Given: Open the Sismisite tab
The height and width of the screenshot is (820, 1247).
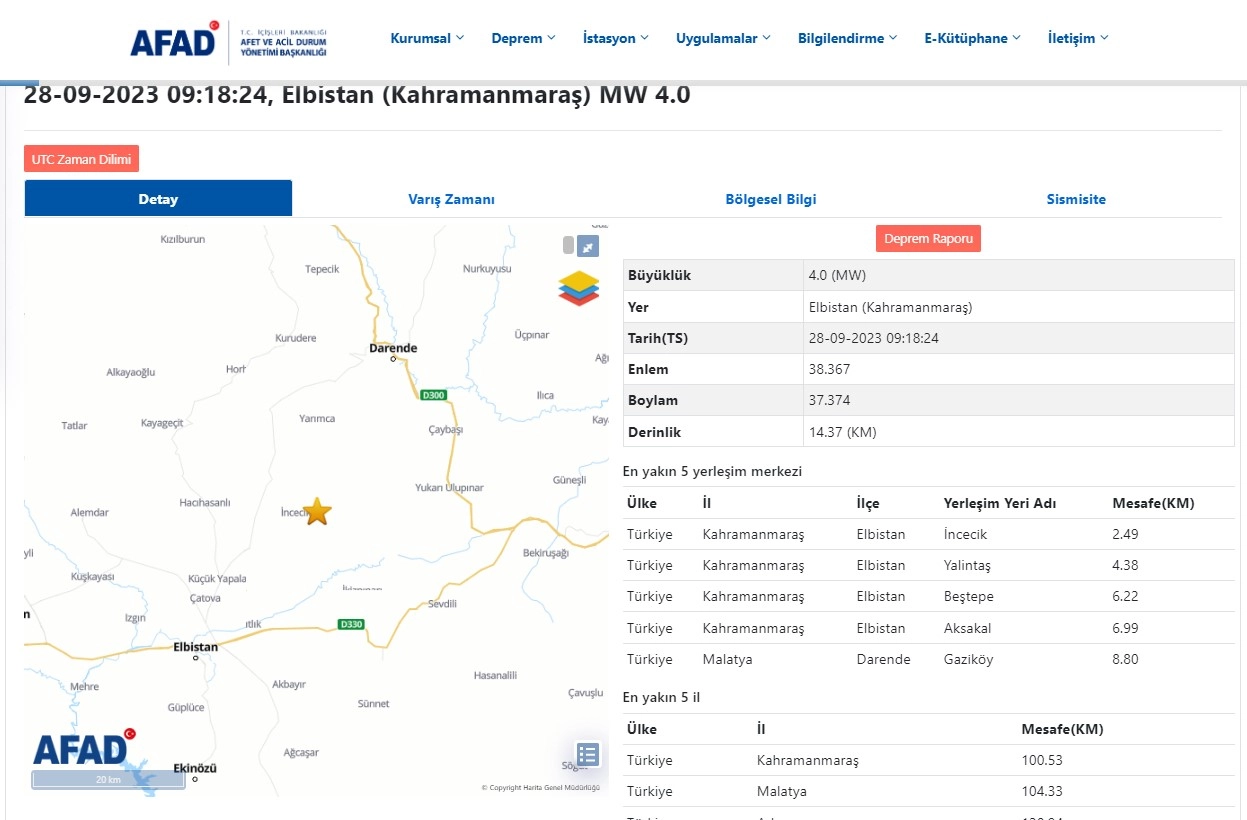Looking at the screenshot, I should pos(1076,199).
